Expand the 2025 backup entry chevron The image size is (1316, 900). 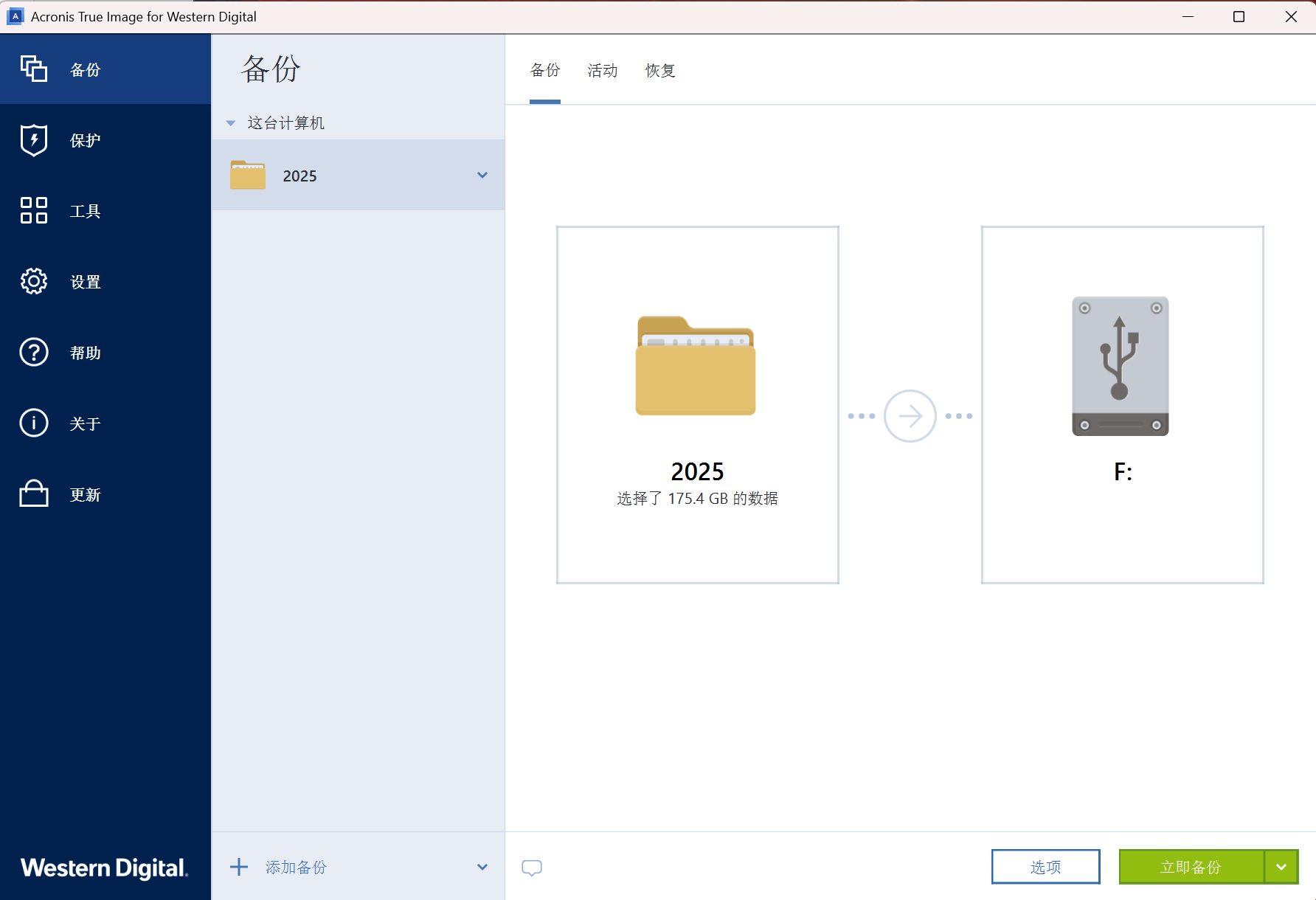[482, 175]
